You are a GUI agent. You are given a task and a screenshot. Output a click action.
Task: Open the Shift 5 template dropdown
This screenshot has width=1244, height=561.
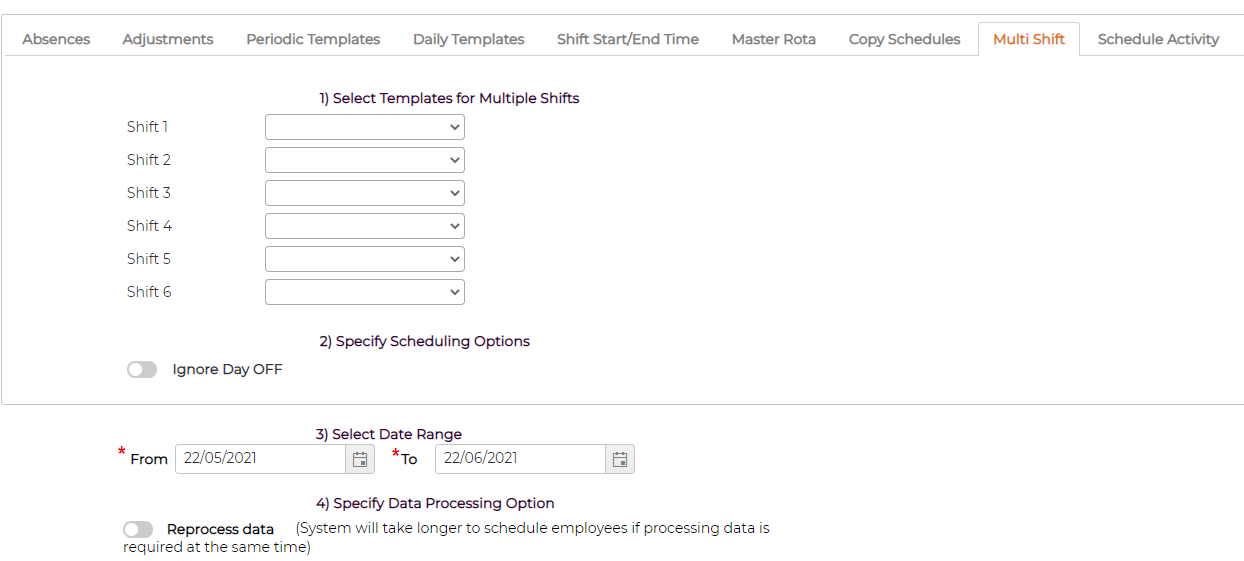coord(365,259)
